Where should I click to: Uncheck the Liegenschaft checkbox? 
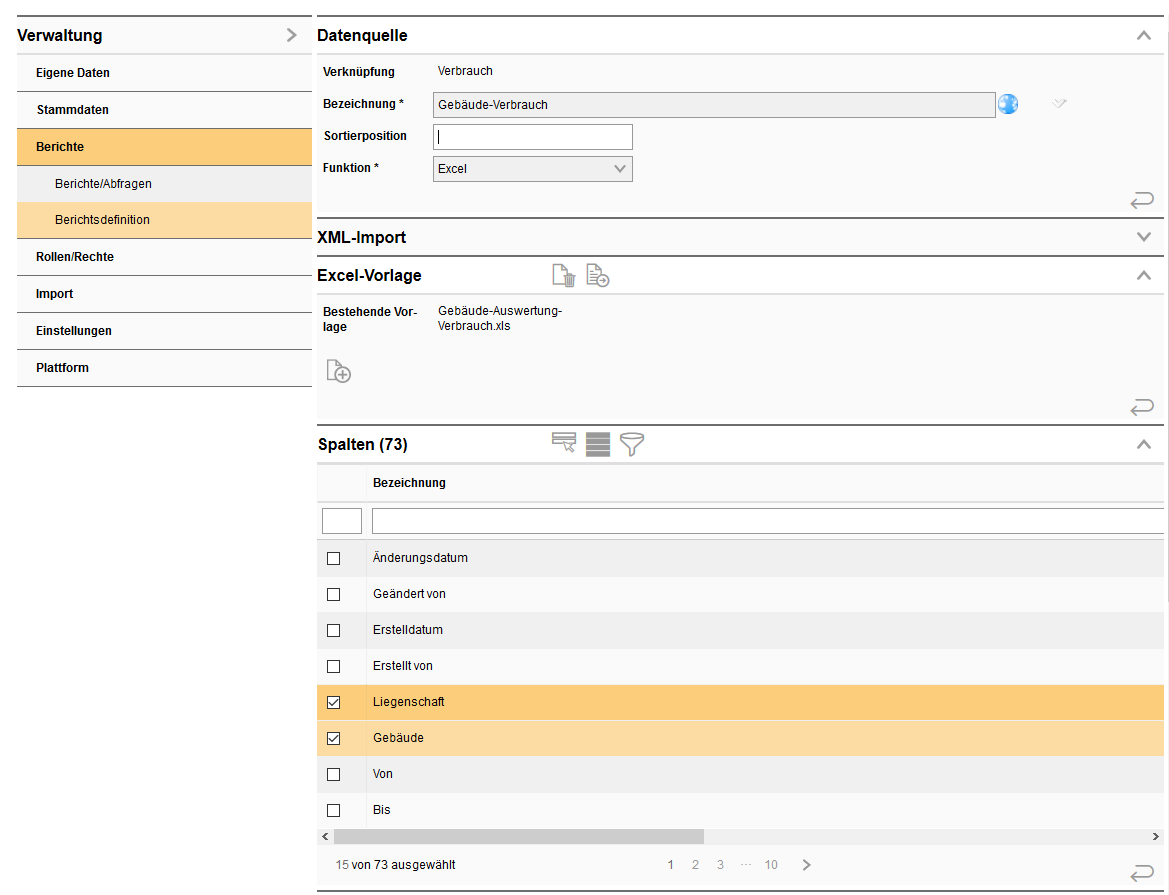[334, 703]
